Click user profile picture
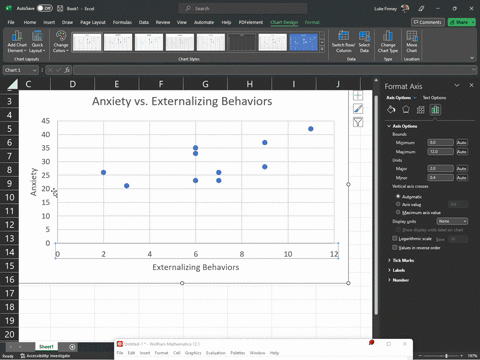 pos(405,8)
